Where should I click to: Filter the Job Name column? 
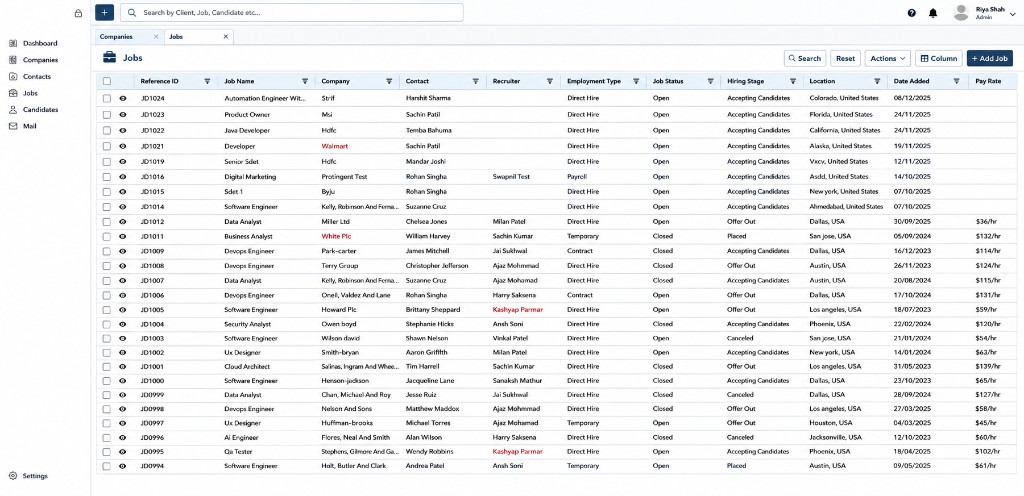coord(305,82)
